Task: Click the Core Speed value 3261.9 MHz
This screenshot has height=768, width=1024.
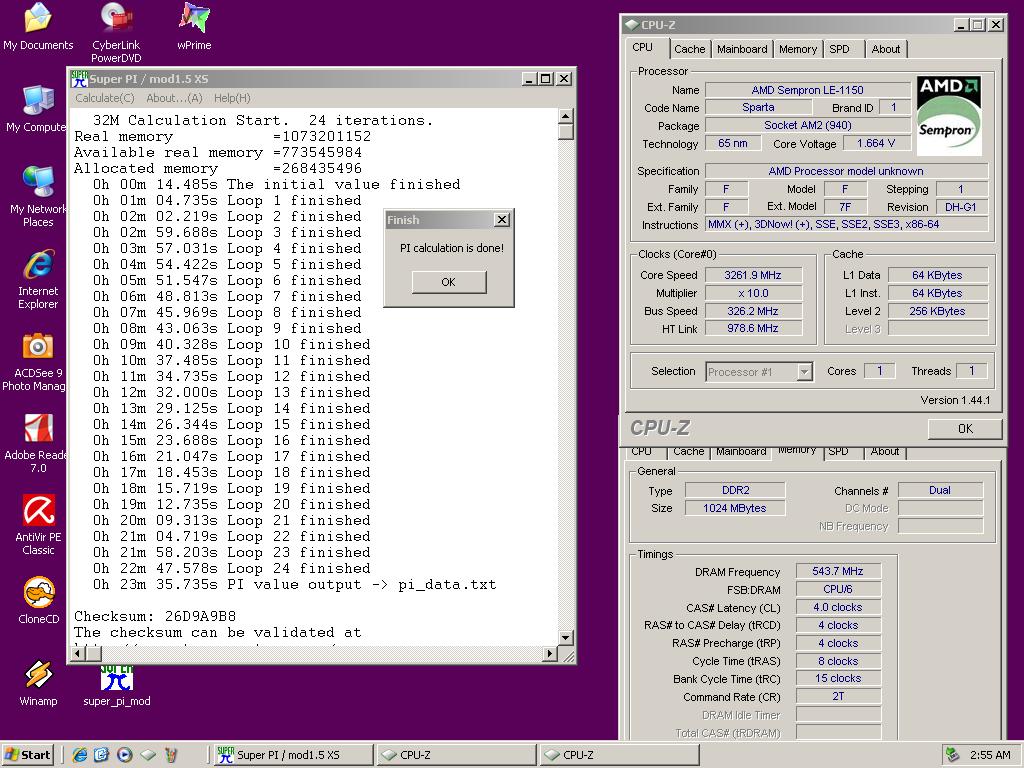Action: 753,275
